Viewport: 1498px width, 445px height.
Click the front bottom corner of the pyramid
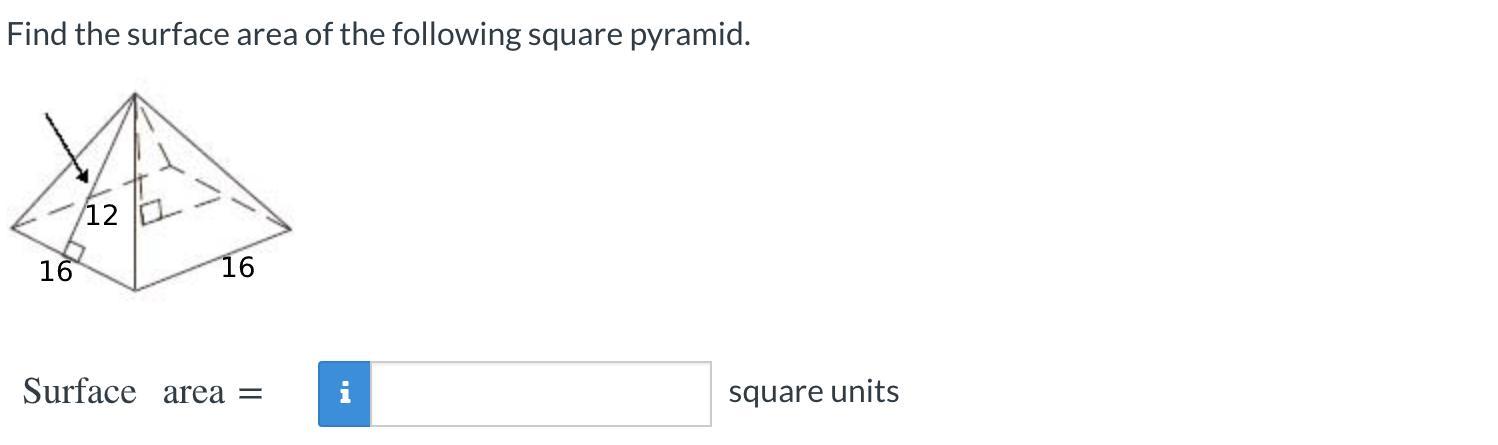pyautogui.click(x=135, y=290)
